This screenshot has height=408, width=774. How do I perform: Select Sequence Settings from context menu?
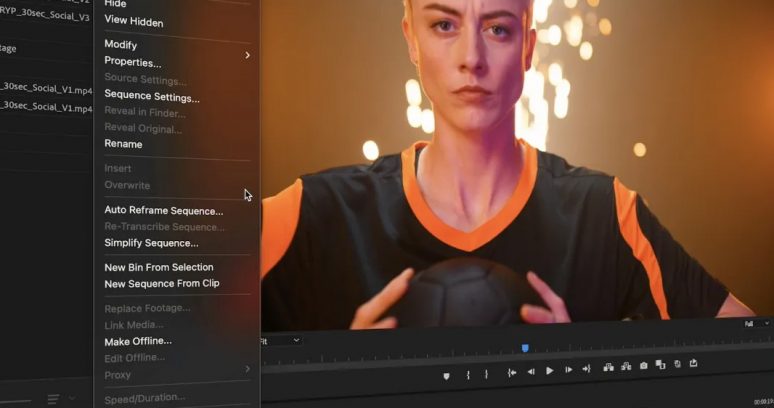[152, 97]
